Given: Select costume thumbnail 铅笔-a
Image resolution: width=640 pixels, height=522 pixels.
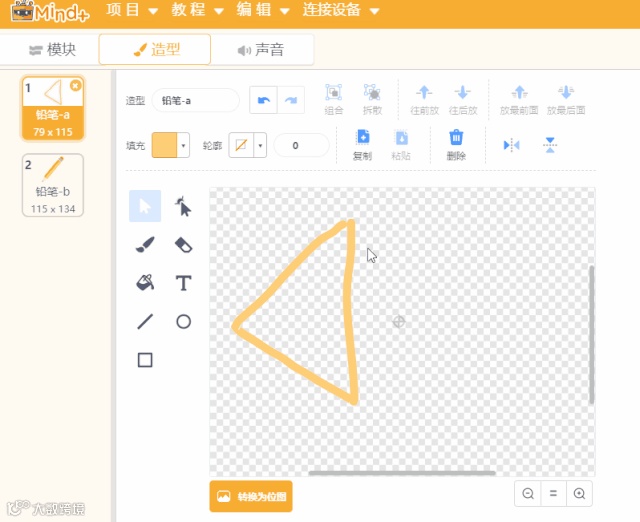Looking at the screenshot, I should (53, 109).
